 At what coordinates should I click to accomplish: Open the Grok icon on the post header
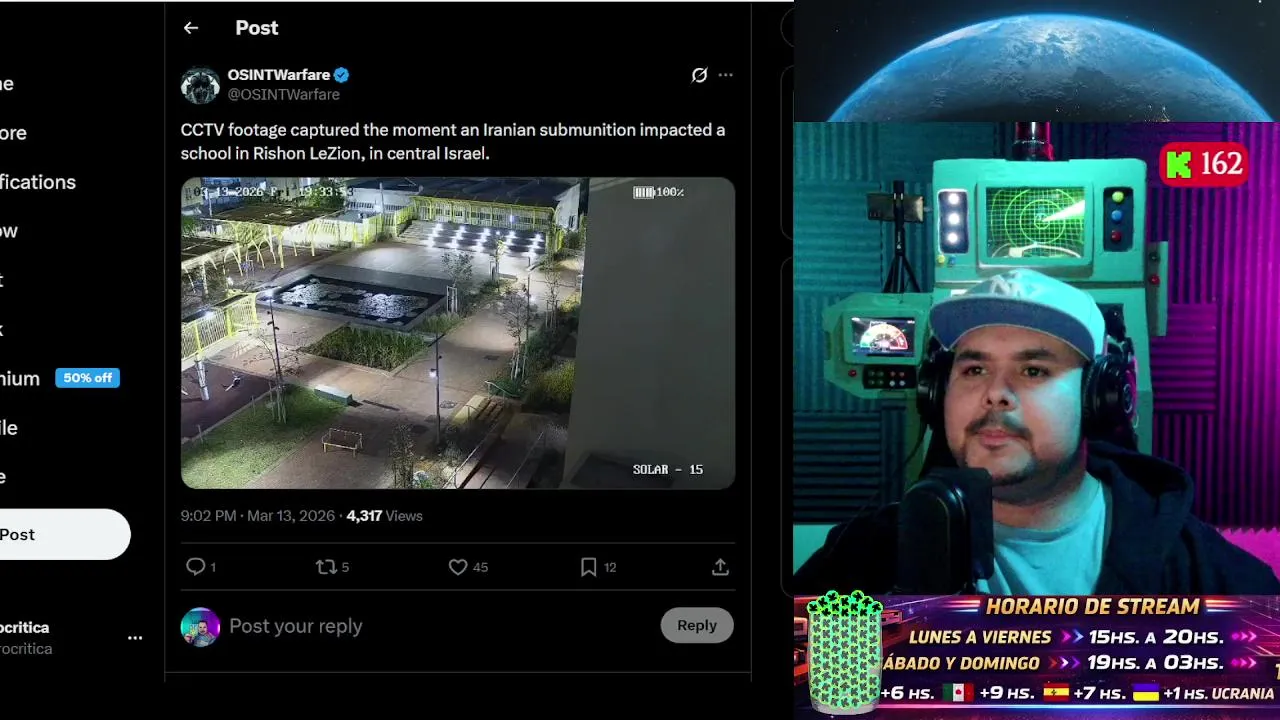point(699,75)
